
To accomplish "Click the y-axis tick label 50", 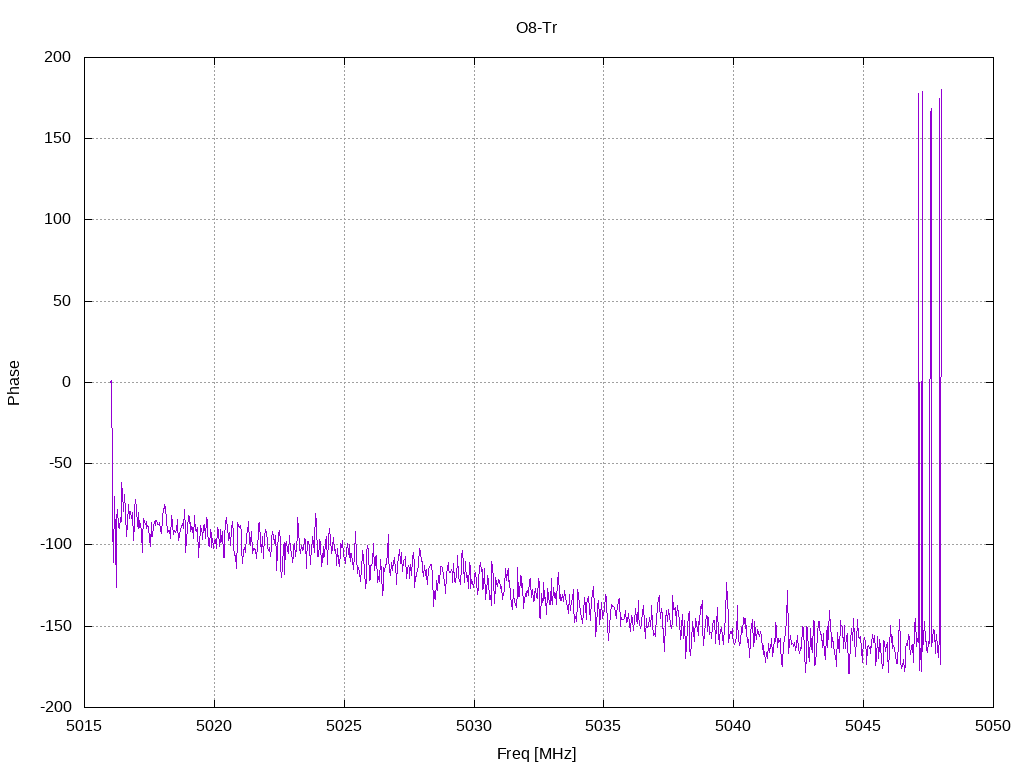I will tap(62, 301).
